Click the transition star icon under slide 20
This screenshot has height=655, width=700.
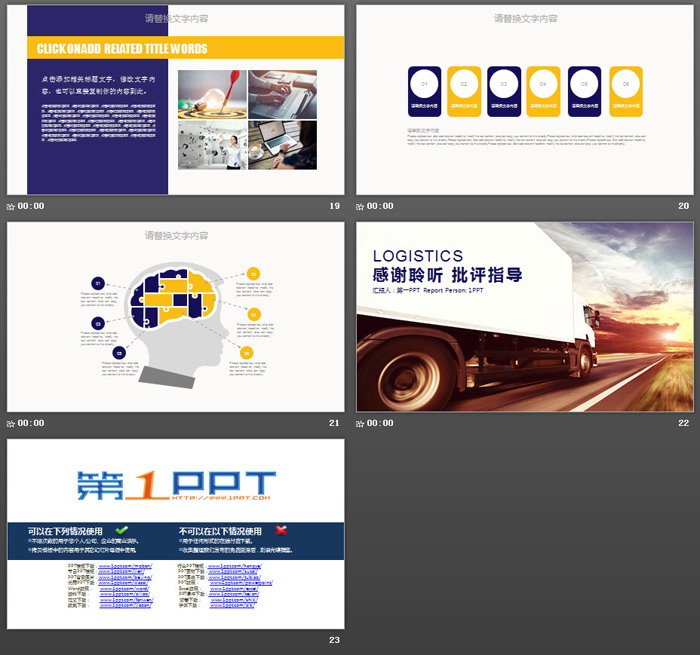click(361, 206)
